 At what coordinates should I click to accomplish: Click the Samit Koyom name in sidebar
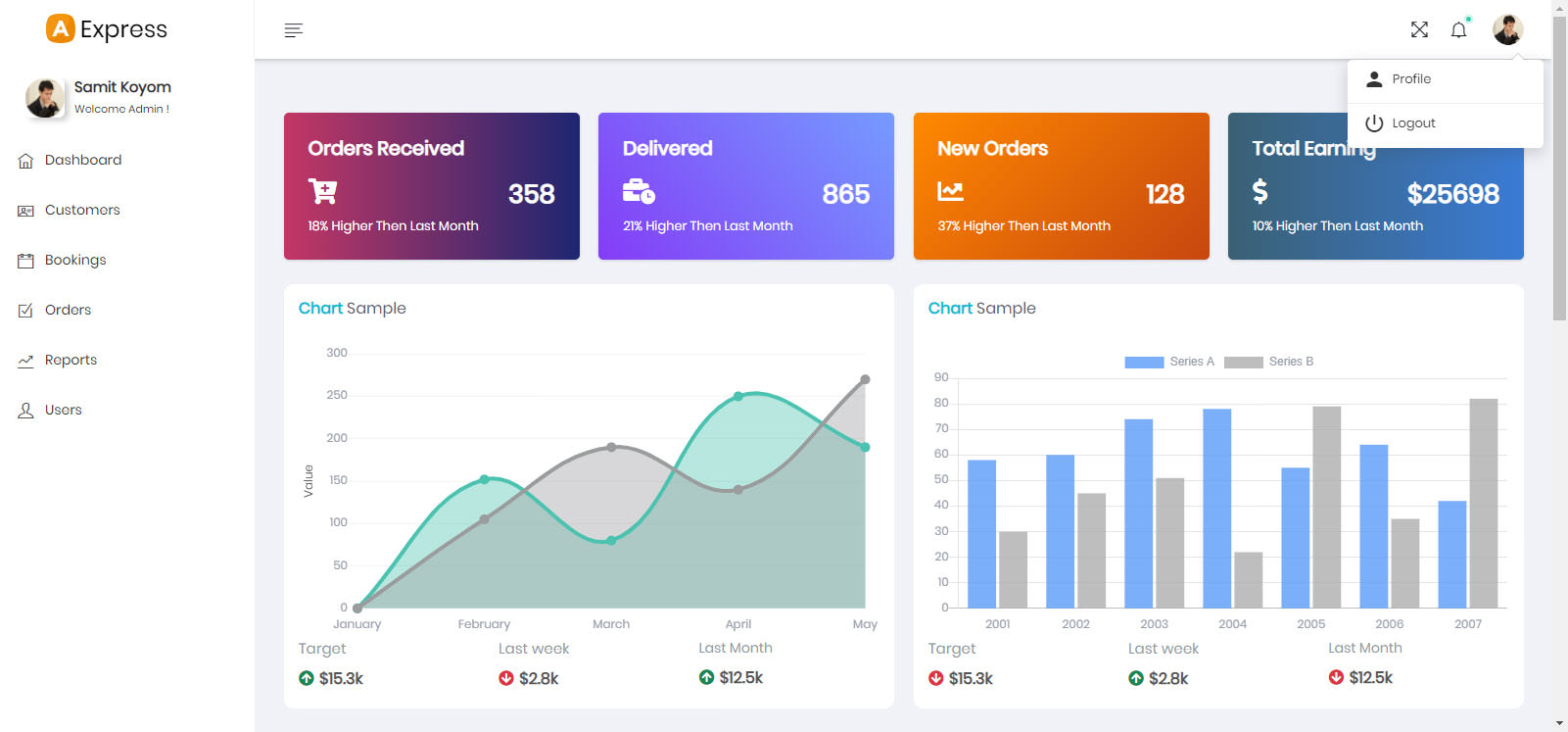point(122,87)
